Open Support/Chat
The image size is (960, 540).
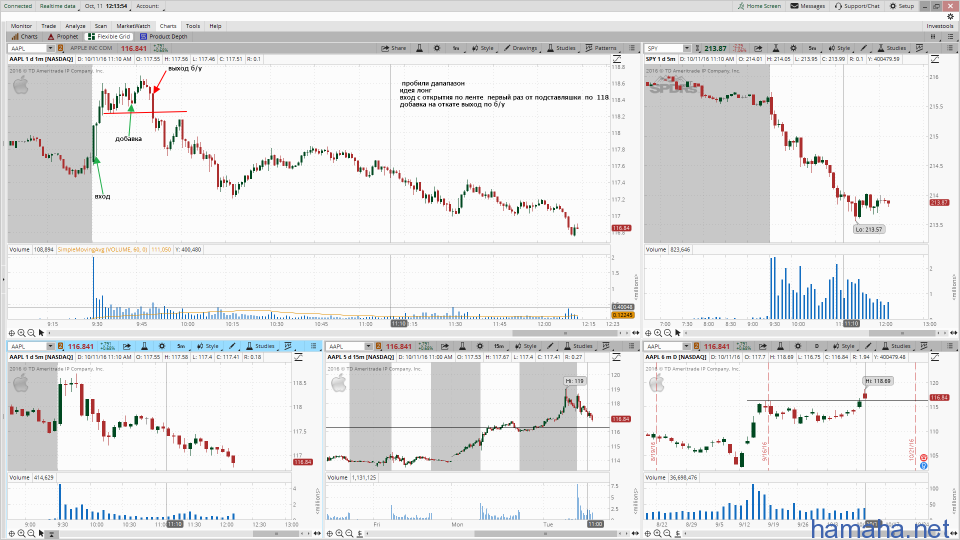[857, 6]
